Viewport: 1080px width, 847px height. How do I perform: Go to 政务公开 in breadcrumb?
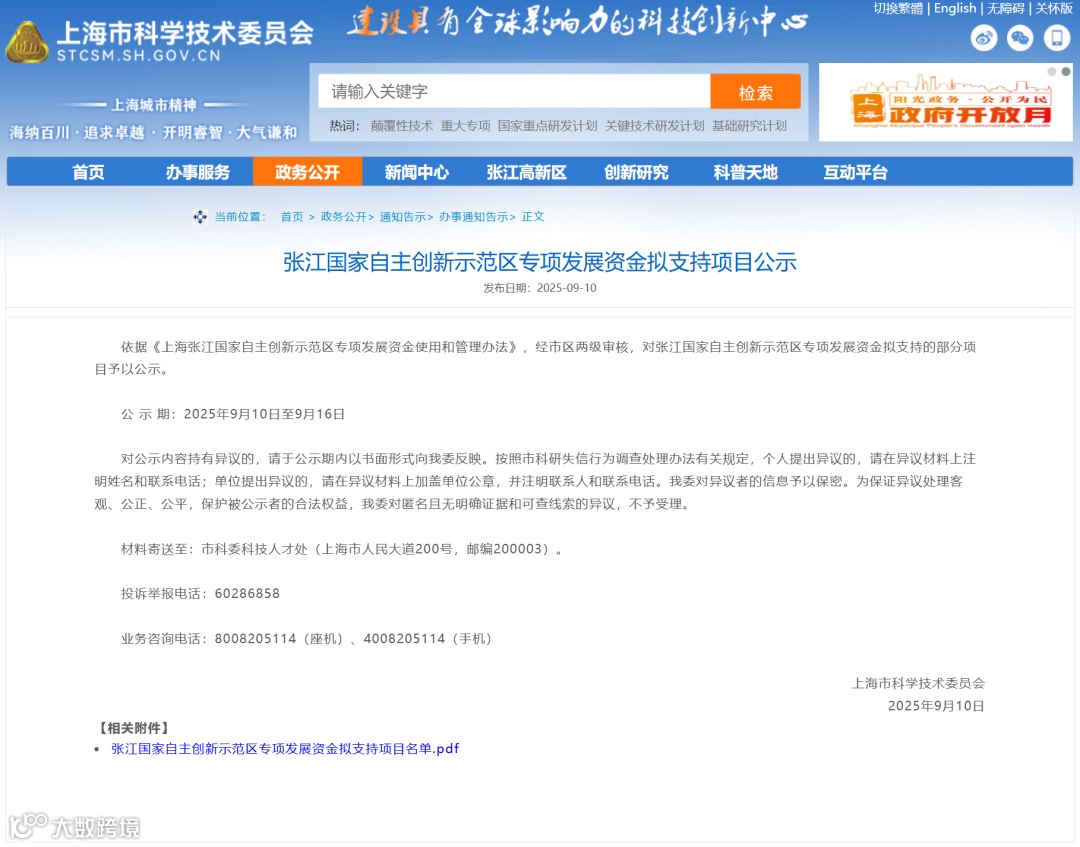click(x=344, y=217)
